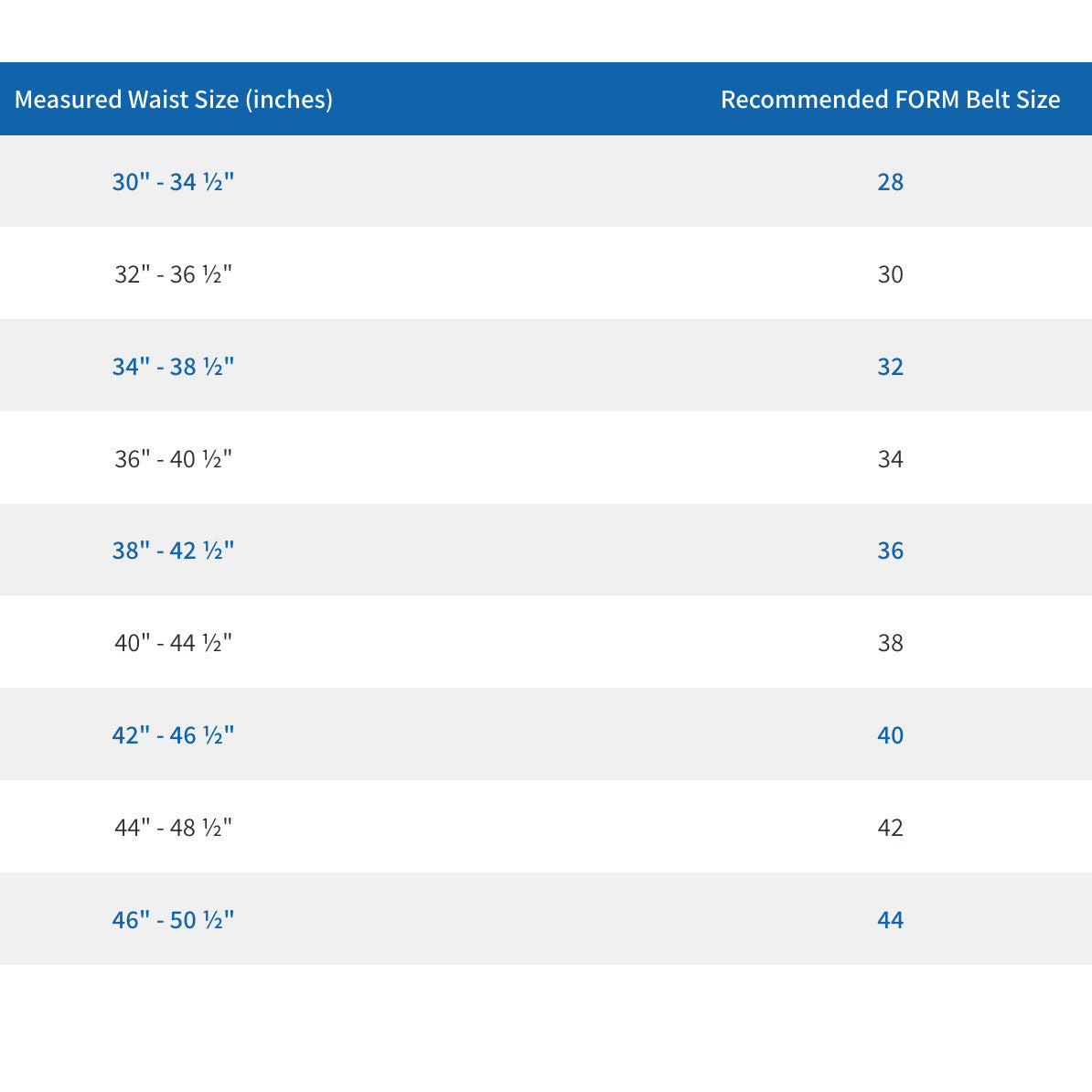
Task: Click the 42" - 46 ½" waist range
Action: [x=174, y=735]
